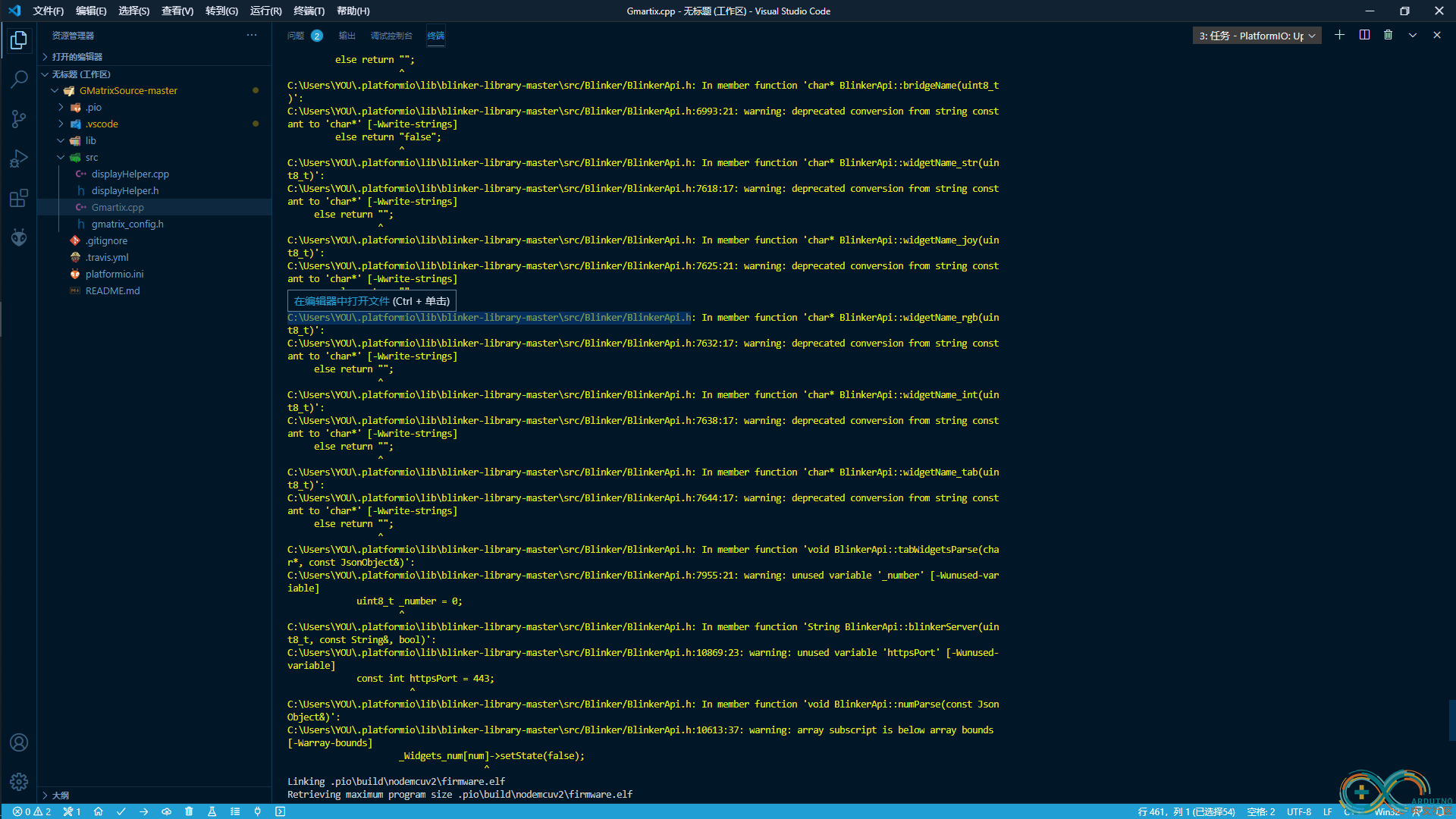The height and width of the screenshot is (819, 1456).
Task: Click PlatformIO upload-to-remote cloud icon
Action: tap(167, 811)
